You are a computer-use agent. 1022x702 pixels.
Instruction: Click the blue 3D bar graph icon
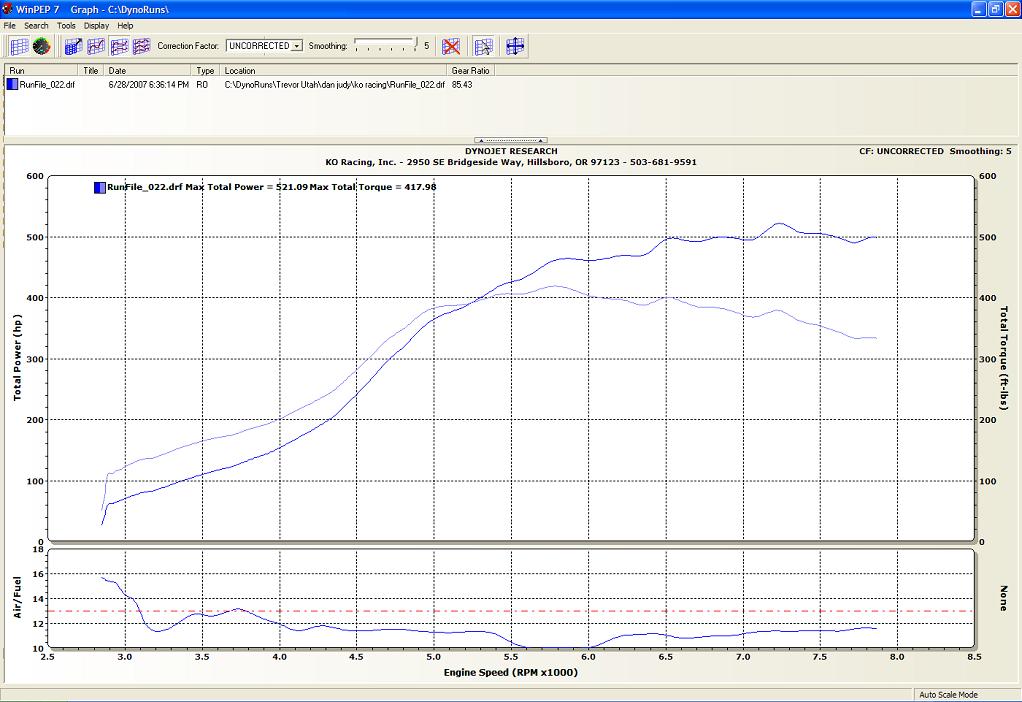point(73,46)
